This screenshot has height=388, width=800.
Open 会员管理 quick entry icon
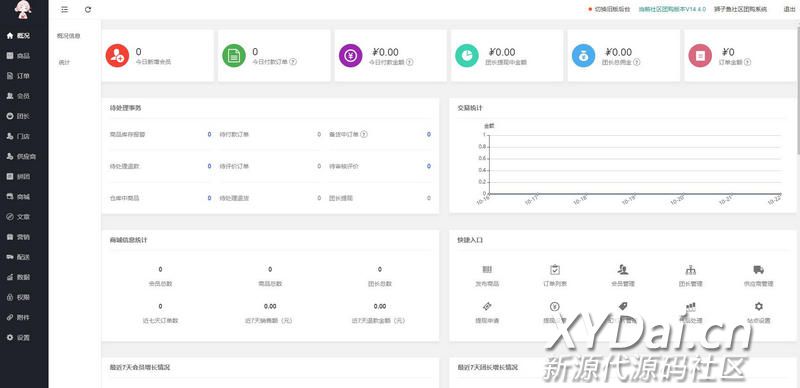(x=622, y=270)
